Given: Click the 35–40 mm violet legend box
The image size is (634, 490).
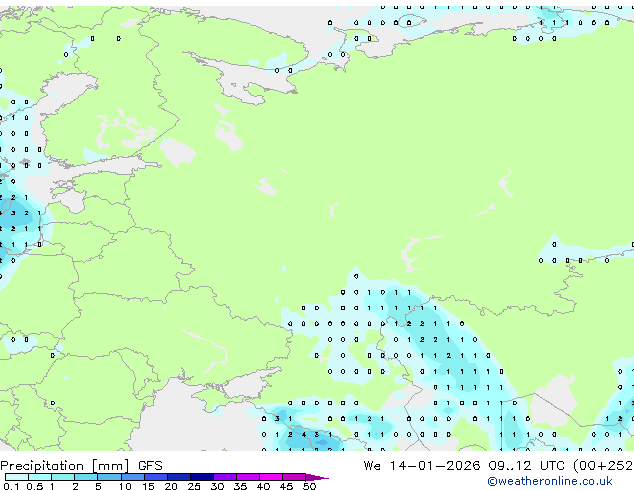Looking at the screenshot, I should (x=248, y=477).
